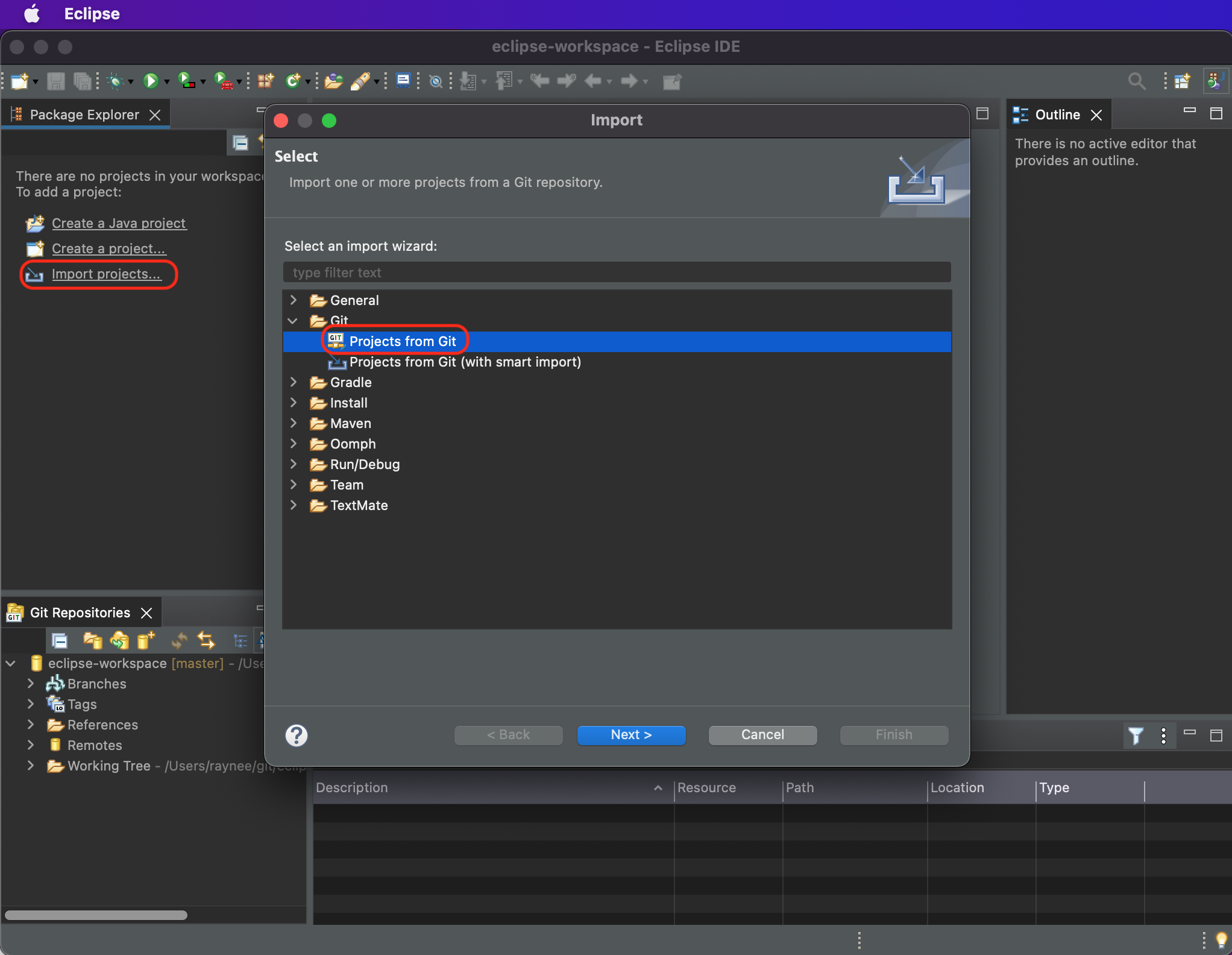Switch to the Outline tab
1232x955 pixels.
(x=1057, y=115)
